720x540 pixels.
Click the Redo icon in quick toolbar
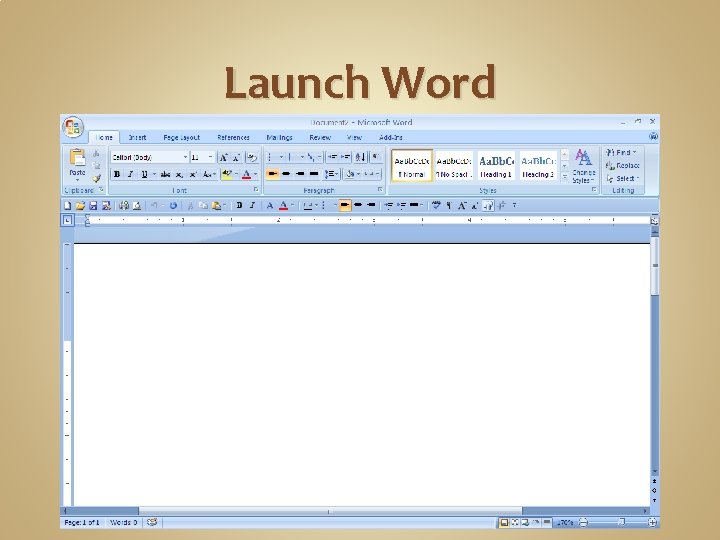(173, 206)
